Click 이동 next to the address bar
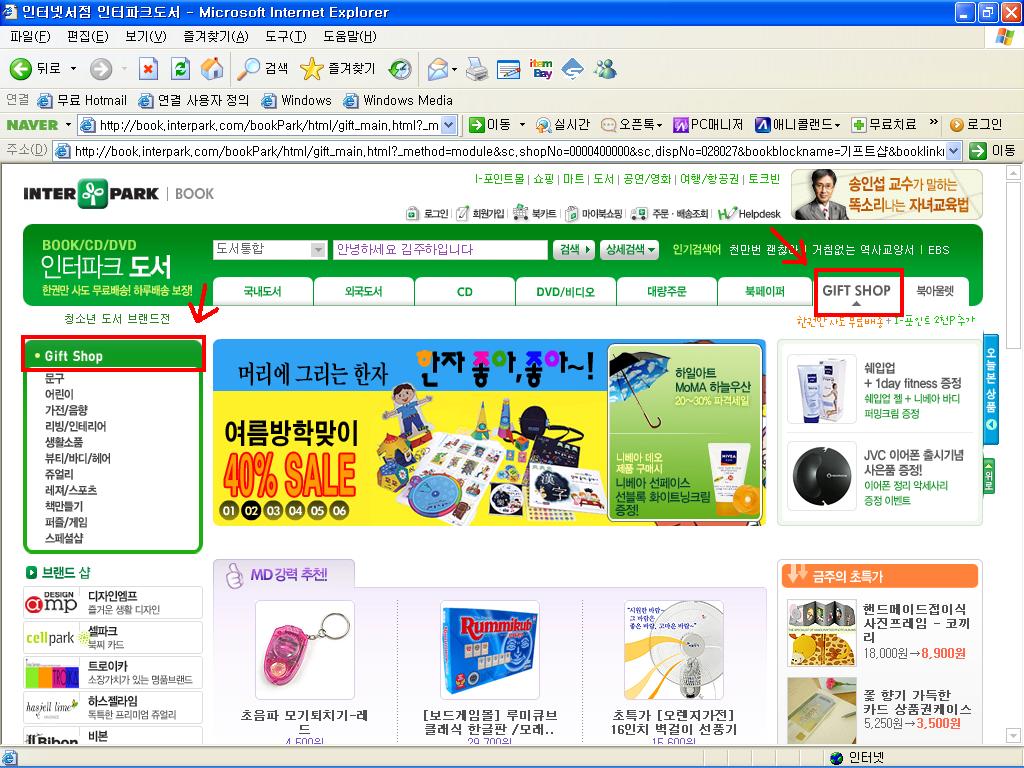 (993, 151)
